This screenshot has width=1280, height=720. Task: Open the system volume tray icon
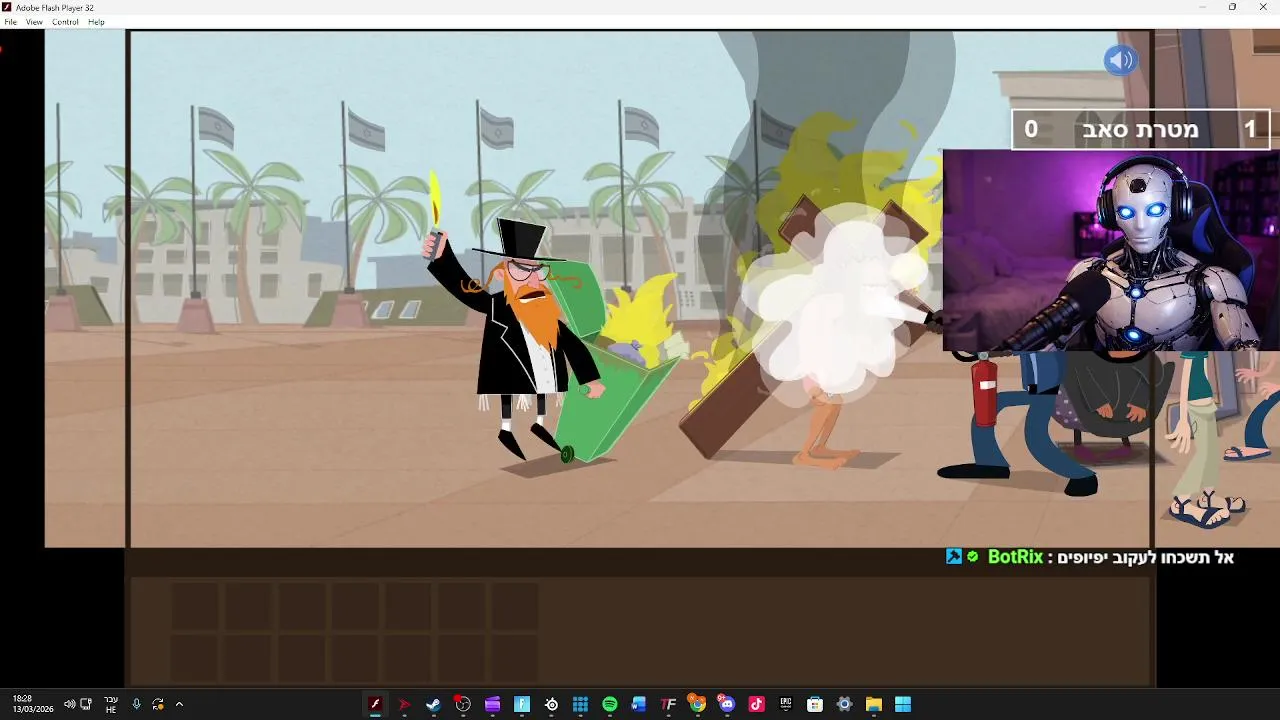69,704
